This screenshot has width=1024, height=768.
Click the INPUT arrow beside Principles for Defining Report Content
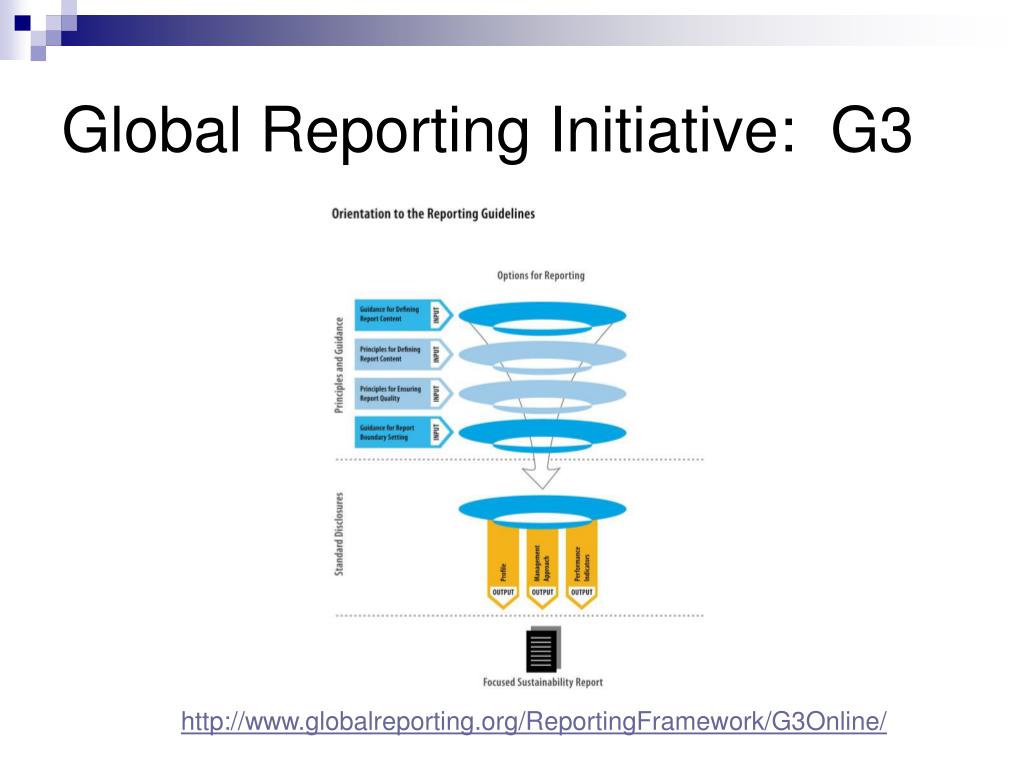(441, 354)
